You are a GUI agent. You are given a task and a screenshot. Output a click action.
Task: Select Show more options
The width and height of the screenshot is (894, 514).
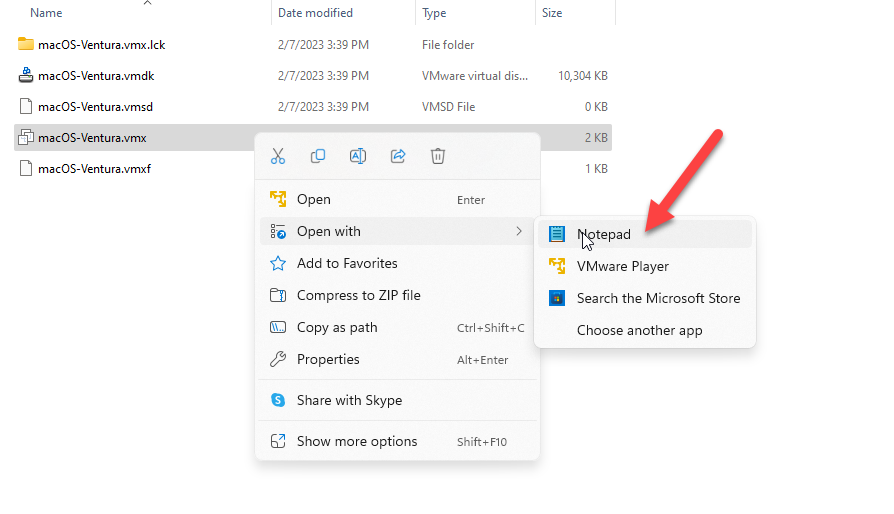pyautogui.click(x=357, y=441)
